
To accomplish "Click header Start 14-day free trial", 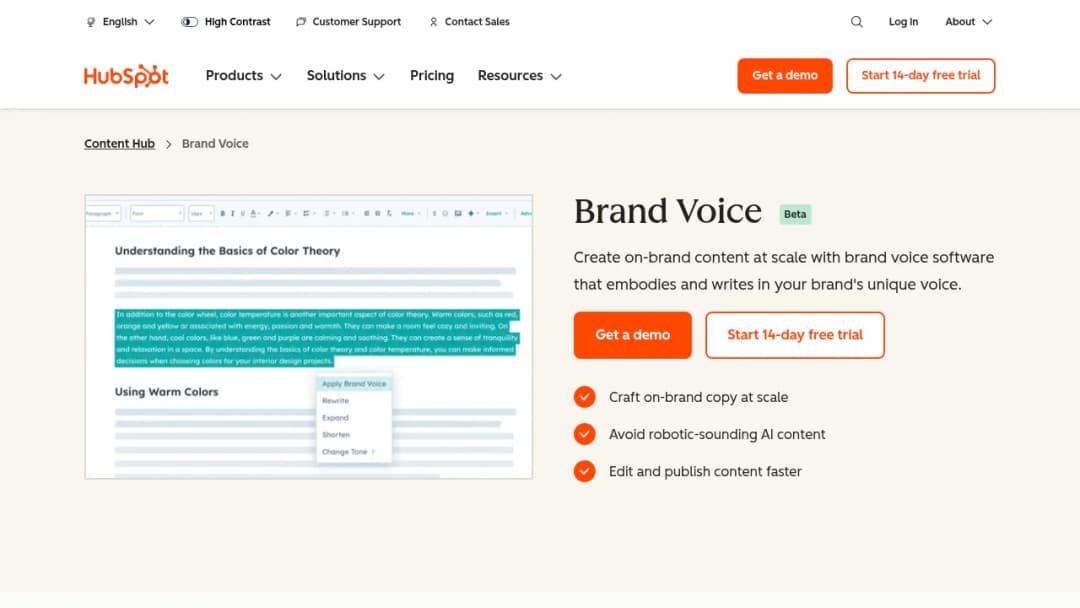I will point(920,76).
